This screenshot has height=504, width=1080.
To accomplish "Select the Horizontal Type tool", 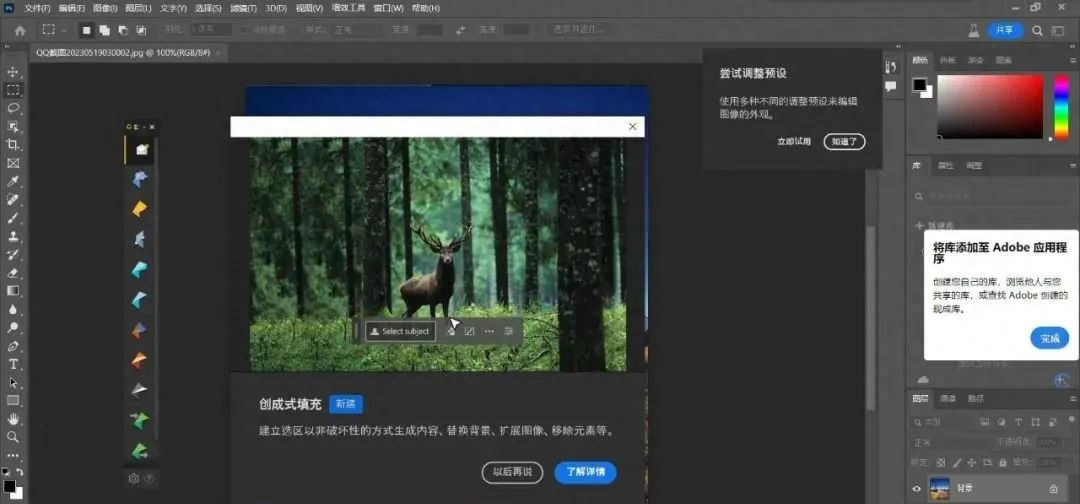I will (12, 364).
